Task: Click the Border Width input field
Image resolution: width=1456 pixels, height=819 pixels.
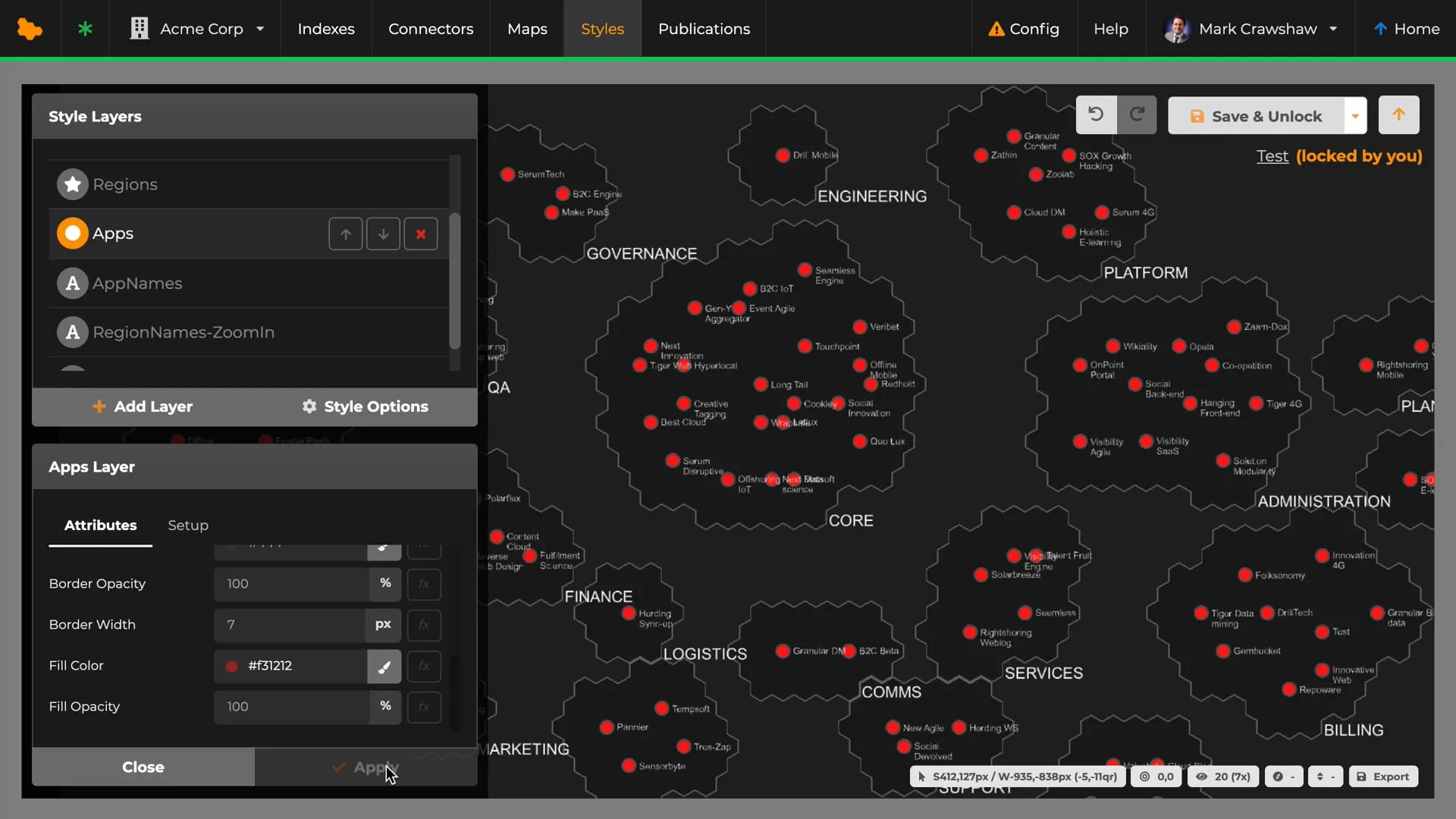Action: 290,625
